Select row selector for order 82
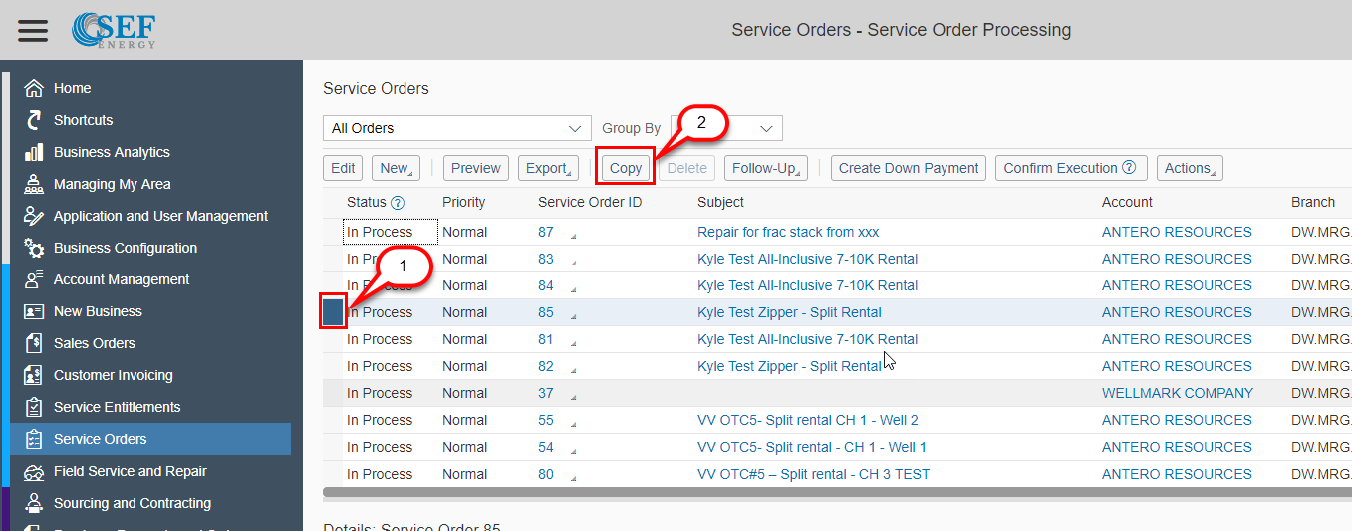The height and width of the screenshot is (531, 1352). point(333,366)
